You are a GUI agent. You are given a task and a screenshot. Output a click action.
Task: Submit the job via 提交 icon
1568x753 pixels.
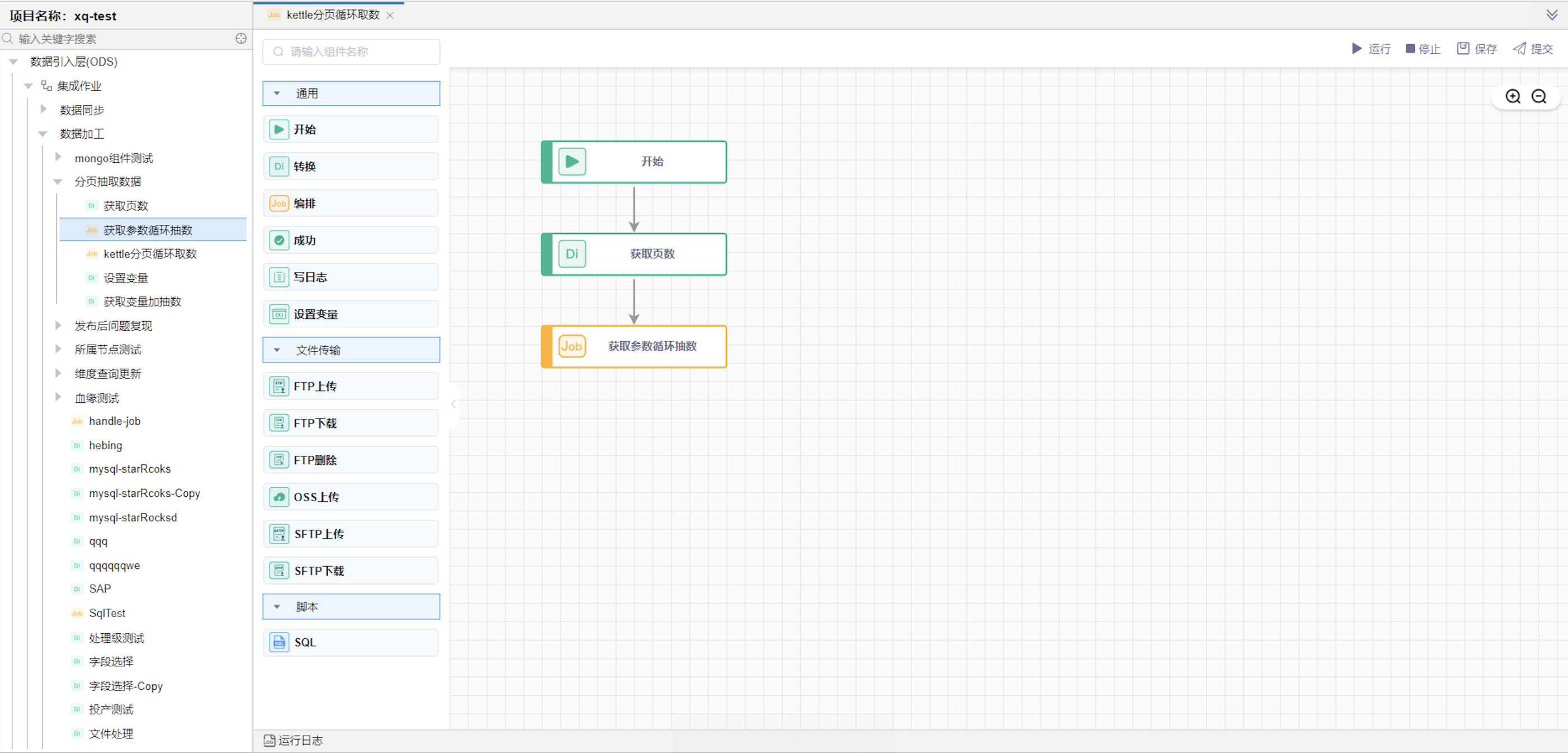(x=1519, y=49)
